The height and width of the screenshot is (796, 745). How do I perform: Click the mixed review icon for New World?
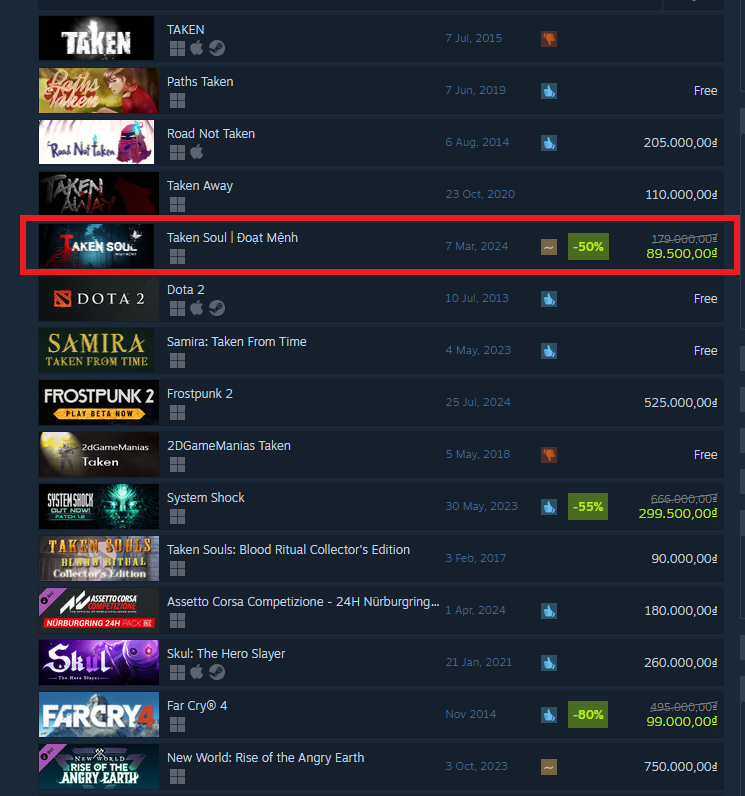(x=549, y=767)
